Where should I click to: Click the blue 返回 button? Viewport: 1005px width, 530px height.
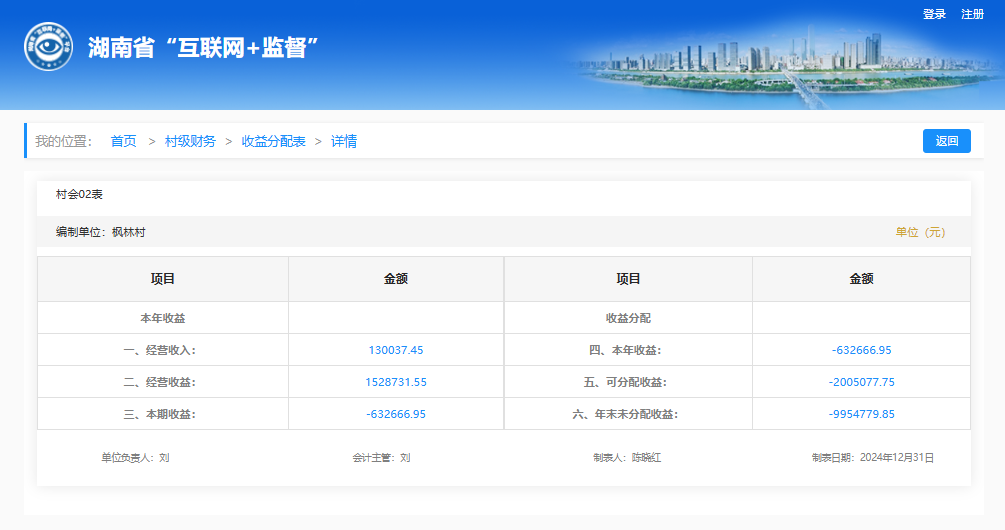(947, 141)
